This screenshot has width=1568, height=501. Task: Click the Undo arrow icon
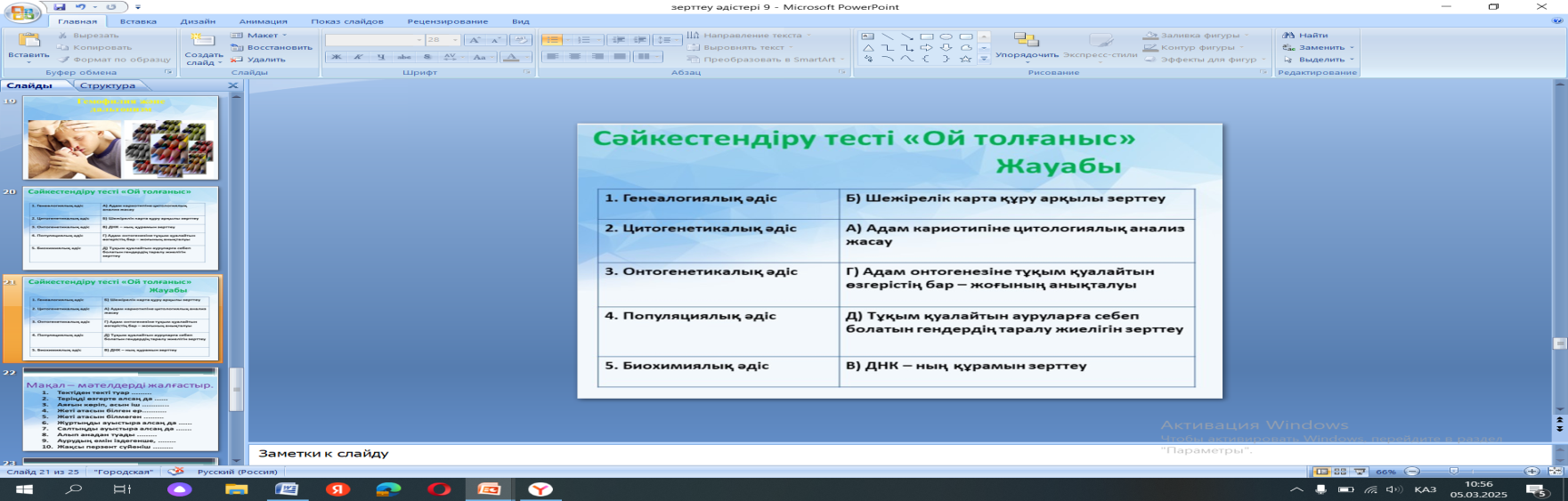pos(81,7)
